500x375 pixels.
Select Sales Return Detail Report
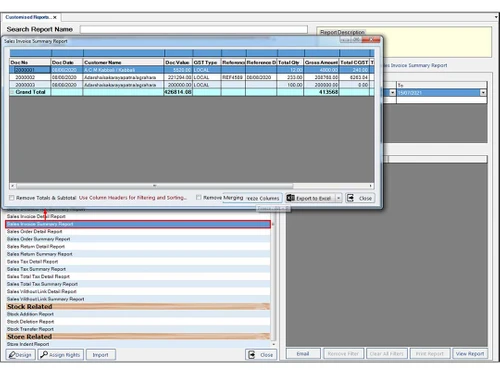point(138,247)
